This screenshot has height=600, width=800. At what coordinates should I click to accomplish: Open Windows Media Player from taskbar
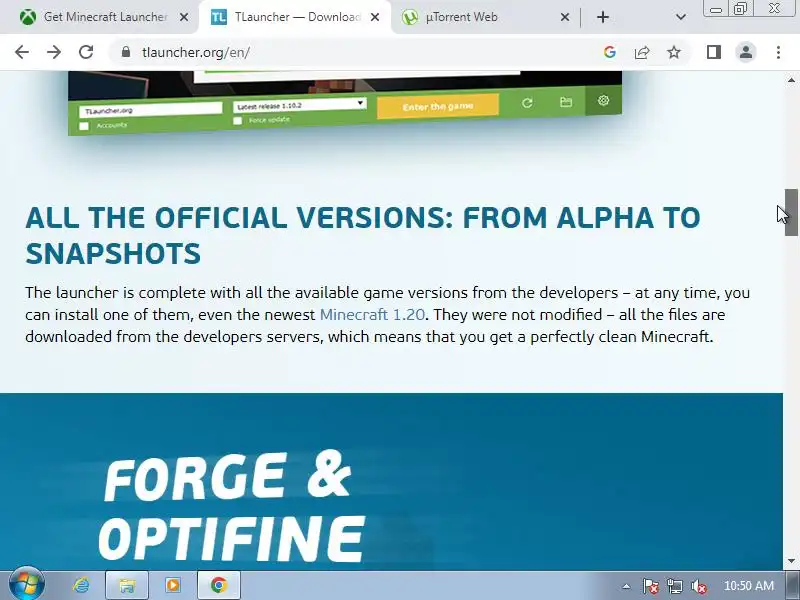[172, 585]
